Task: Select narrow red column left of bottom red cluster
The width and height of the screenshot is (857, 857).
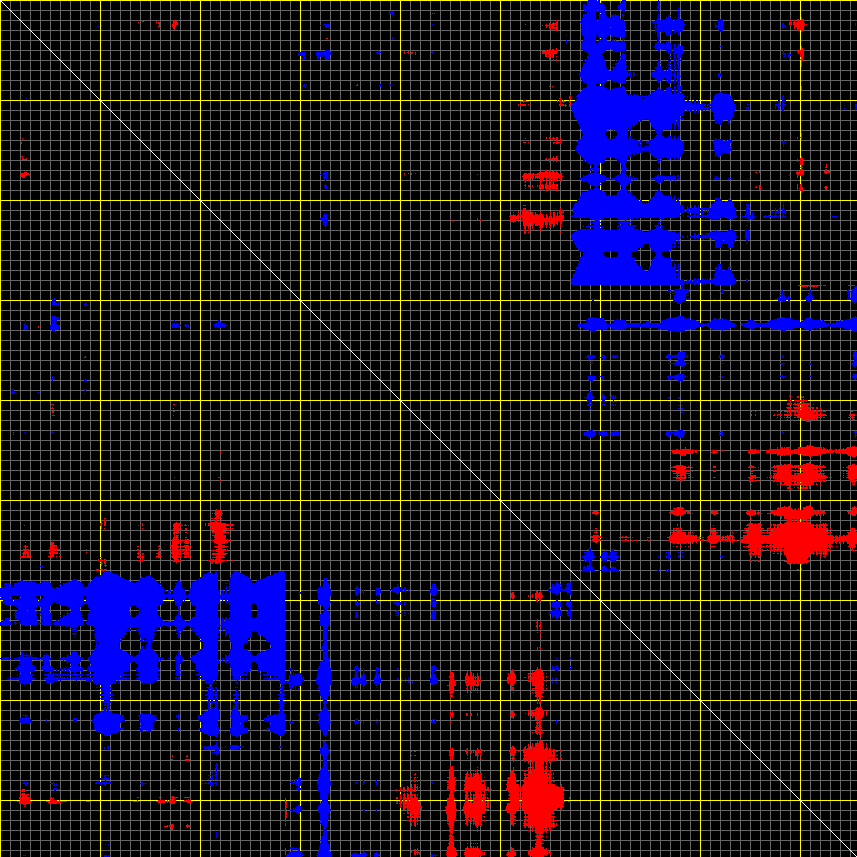Action: [x=451, y=800]
